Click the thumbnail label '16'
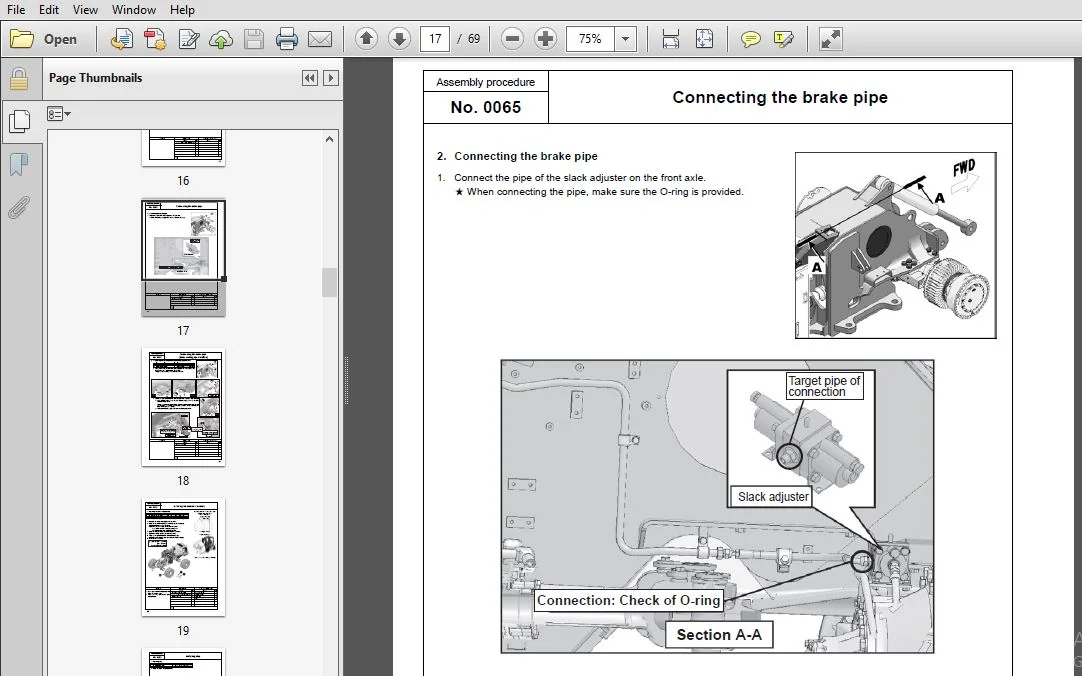 pos(183,181)
